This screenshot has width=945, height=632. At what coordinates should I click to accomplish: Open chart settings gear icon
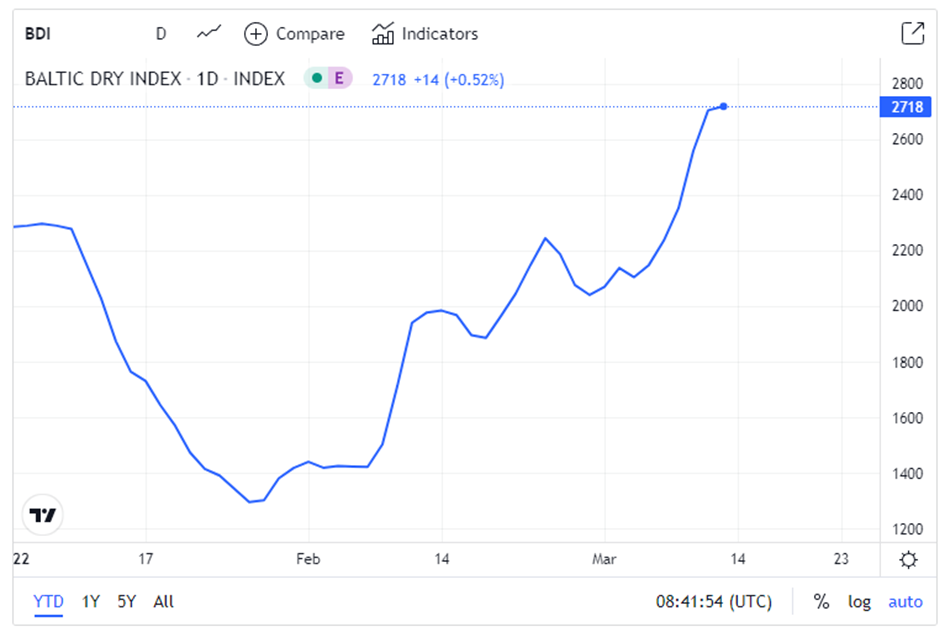pyautogui.click(x=908, y=560)
